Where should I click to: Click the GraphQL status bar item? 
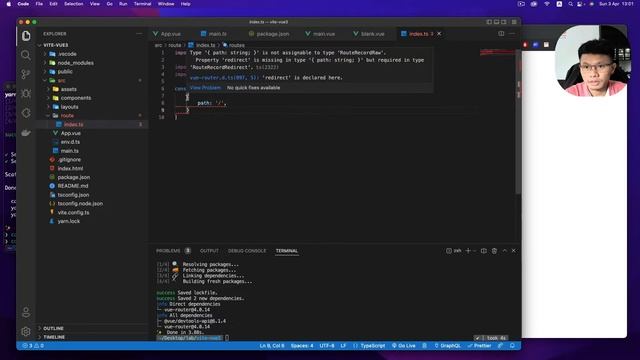(447, 346)
